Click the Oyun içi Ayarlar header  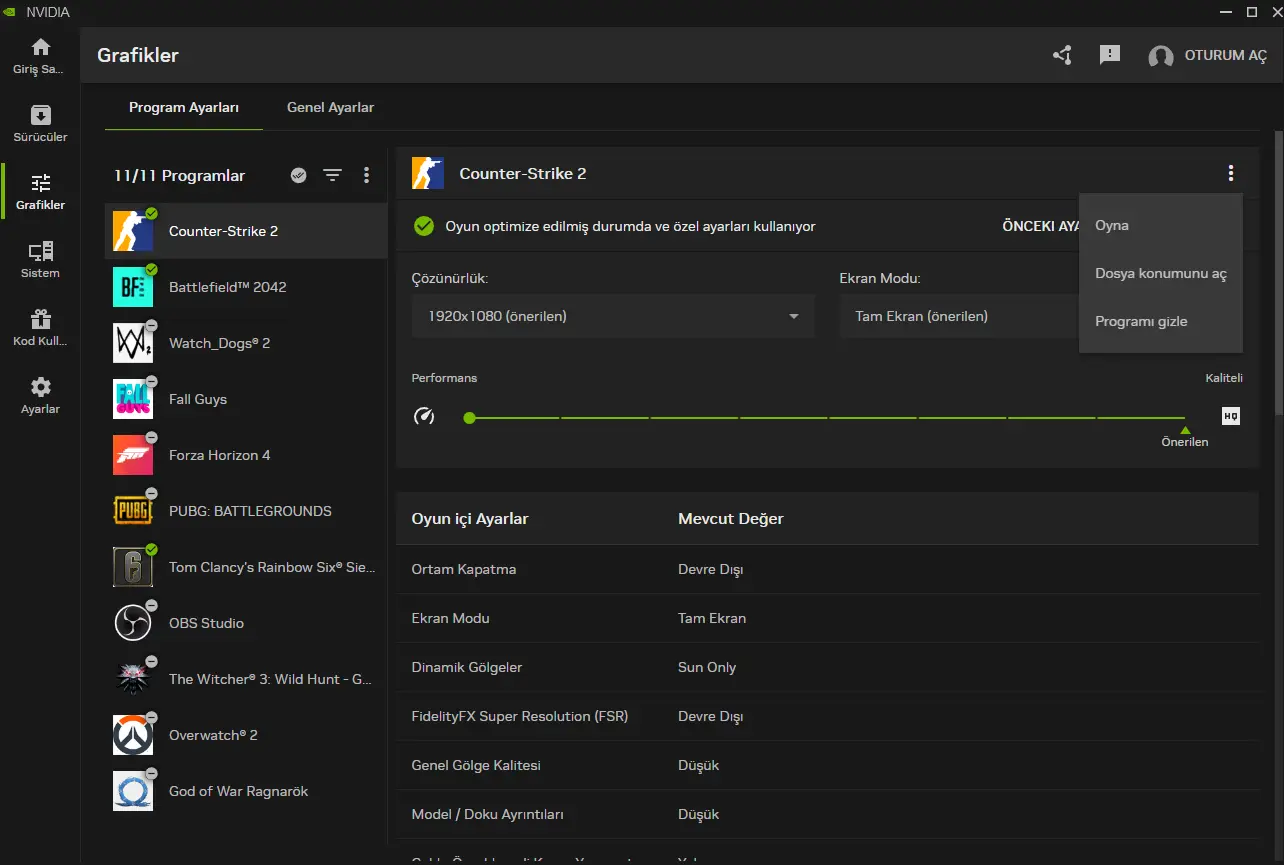470,518
